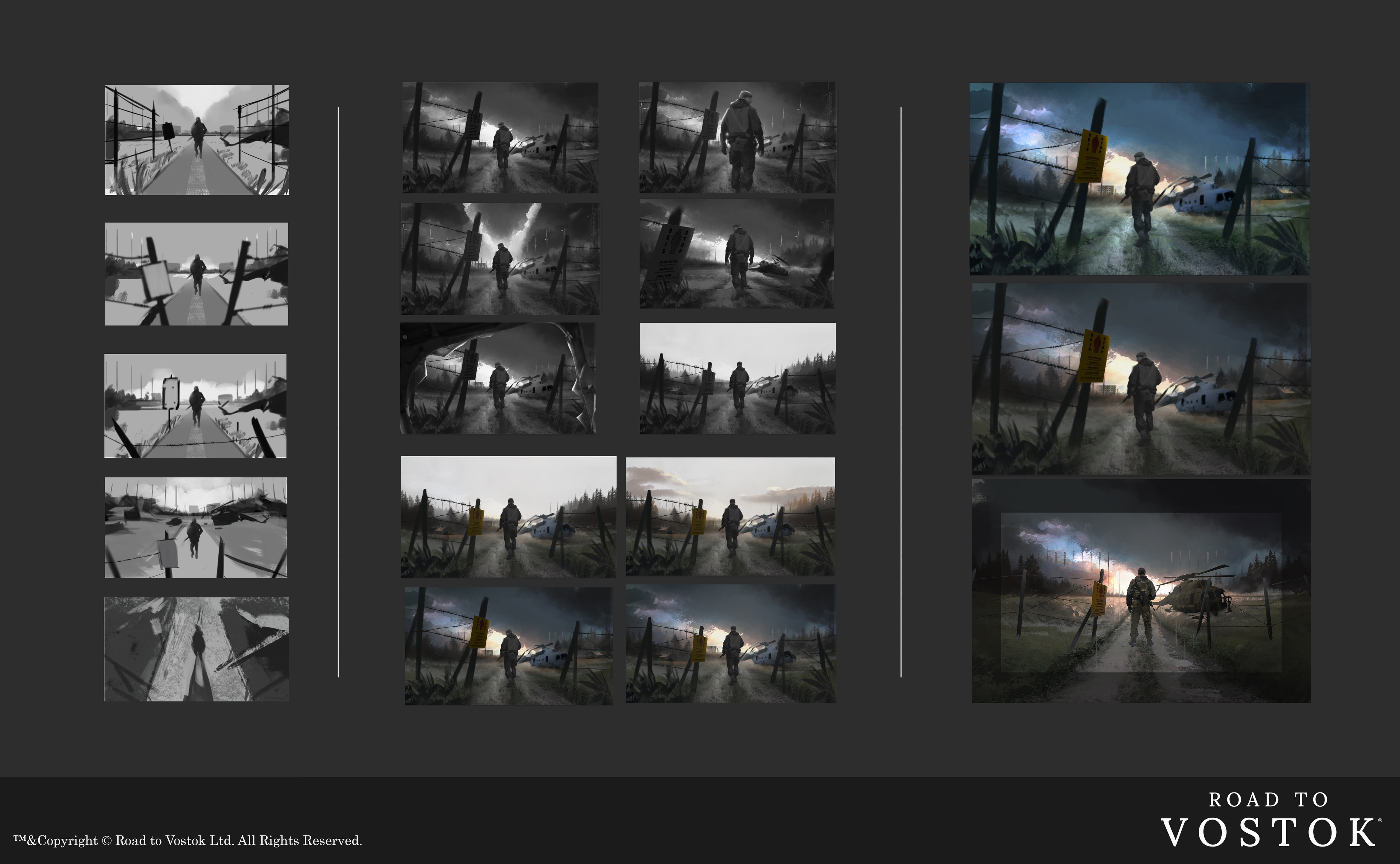Viewport: 1400px width, 864px height.
Task: Open first color study with overcast sky
Action: 508,516
